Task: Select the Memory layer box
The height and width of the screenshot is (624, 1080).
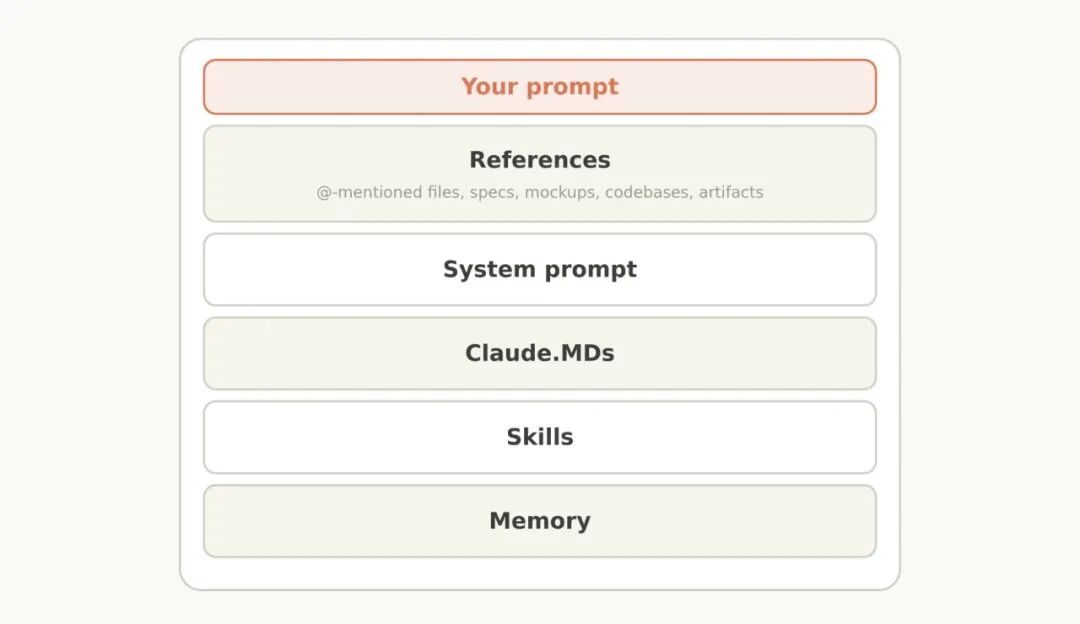Action: pyautogui.click(x=539, y=521)
